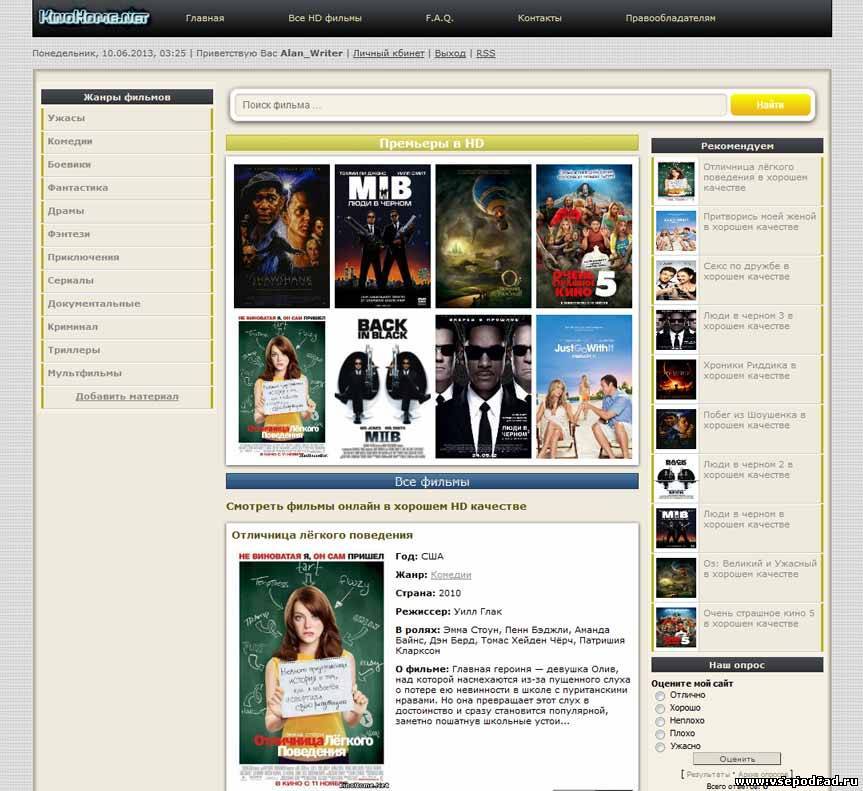The height and width of the screenshot is (791, 863).
Task: Select the Ужасно poll option
Action: tap(660, 747)
